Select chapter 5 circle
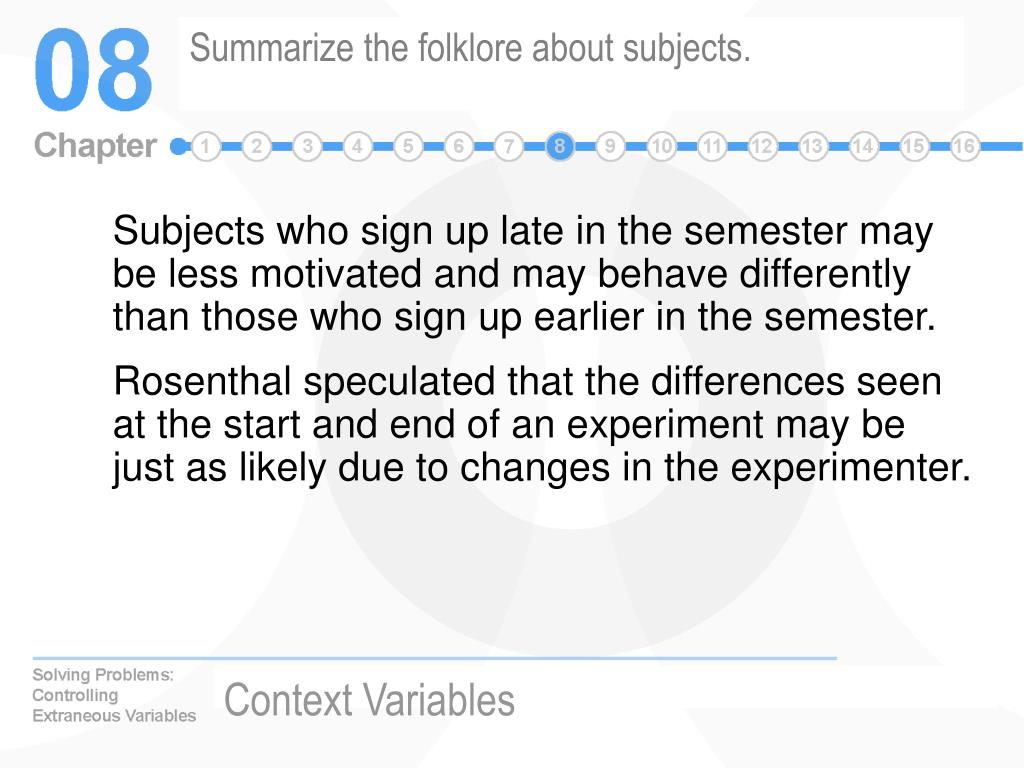Image resolution: width=1024 pixels, height=768 pixels. click(x=408, y=146)
